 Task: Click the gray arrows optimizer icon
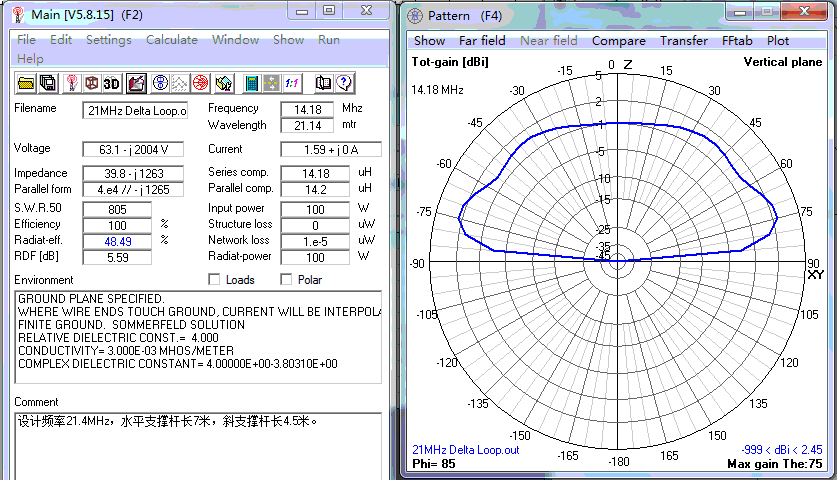[271, 83]
